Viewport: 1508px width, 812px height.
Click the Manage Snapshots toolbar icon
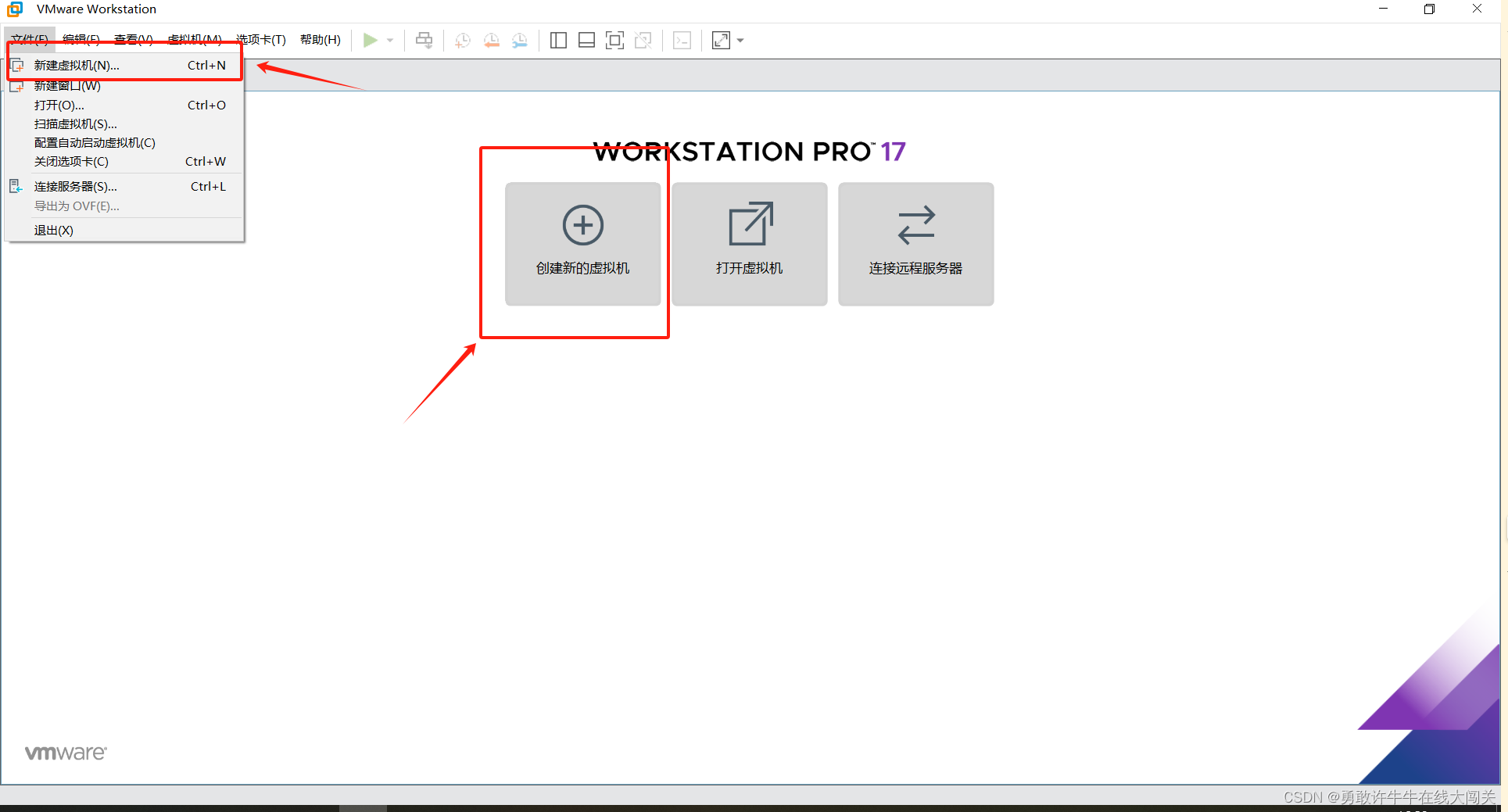click(520, 40)
